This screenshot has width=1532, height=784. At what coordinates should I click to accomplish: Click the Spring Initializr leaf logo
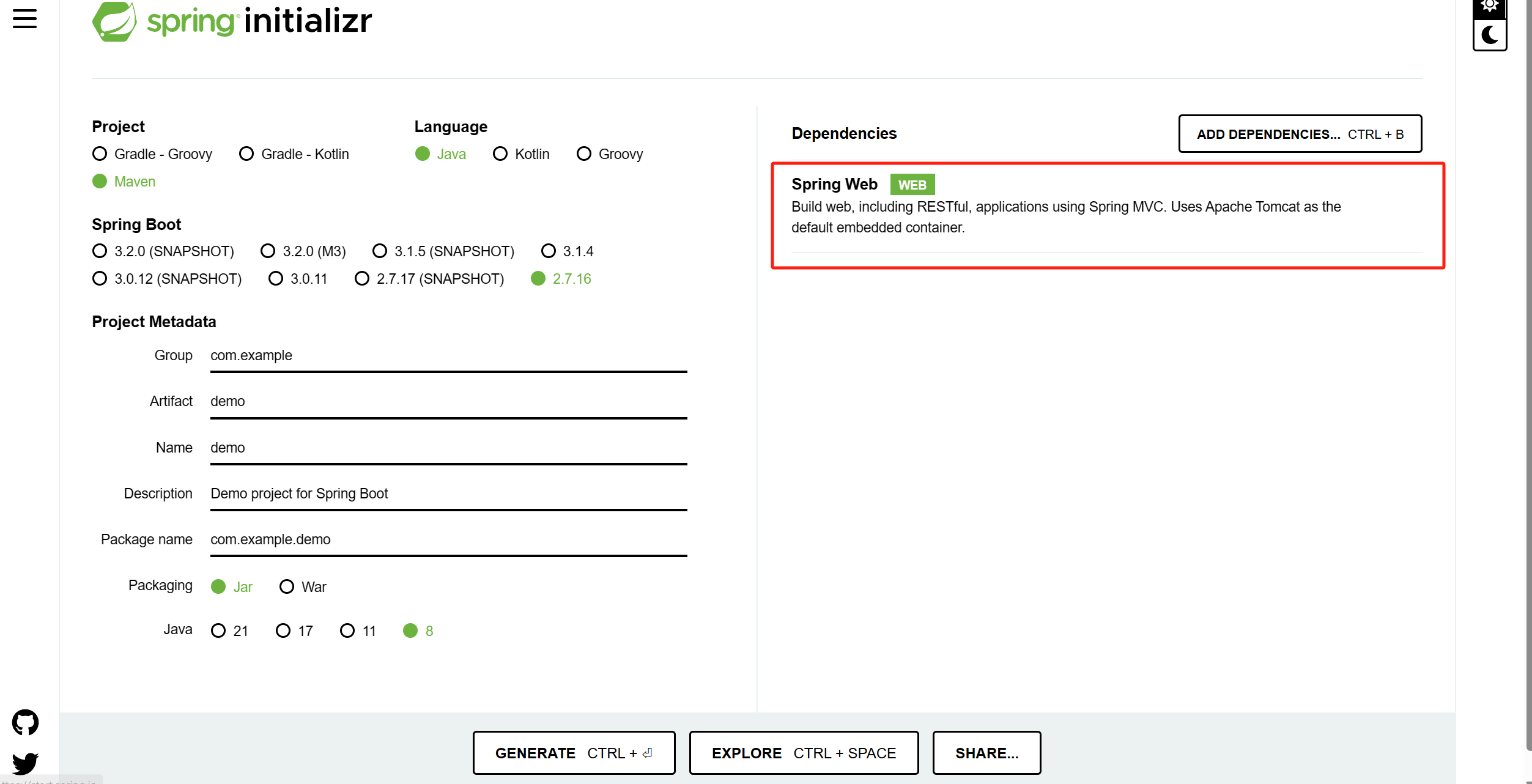[x=114, y=21]
